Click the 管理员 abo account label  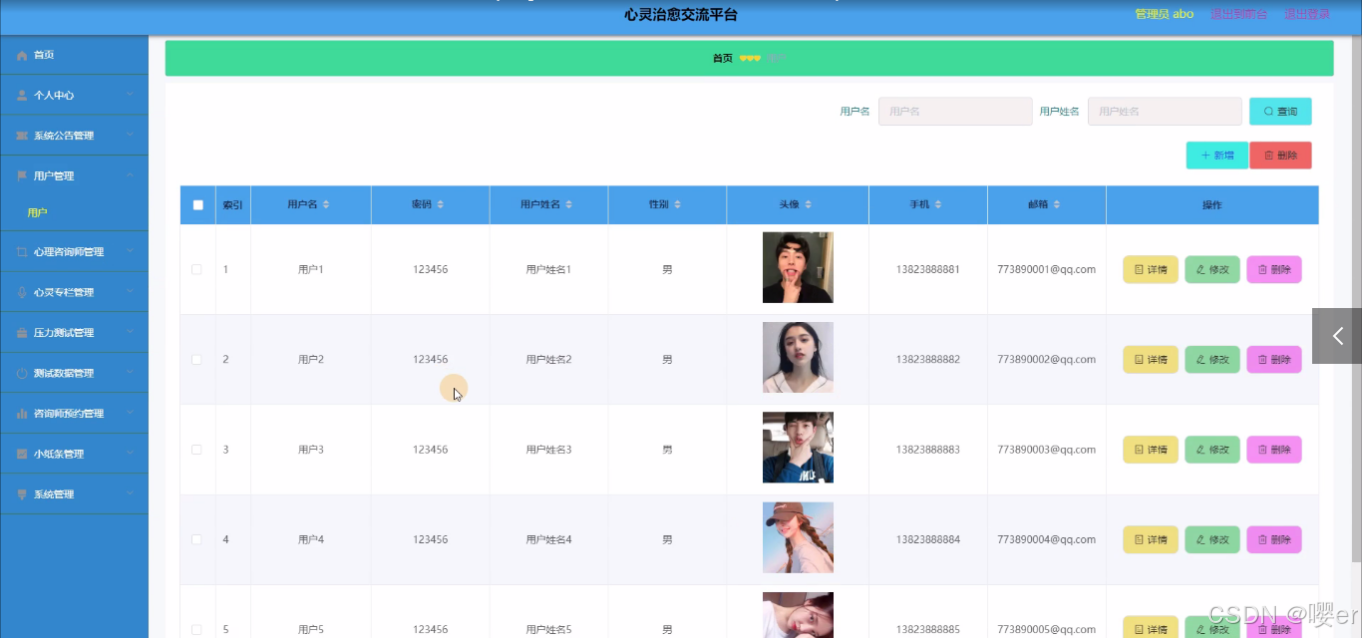tap(1164, 14)
